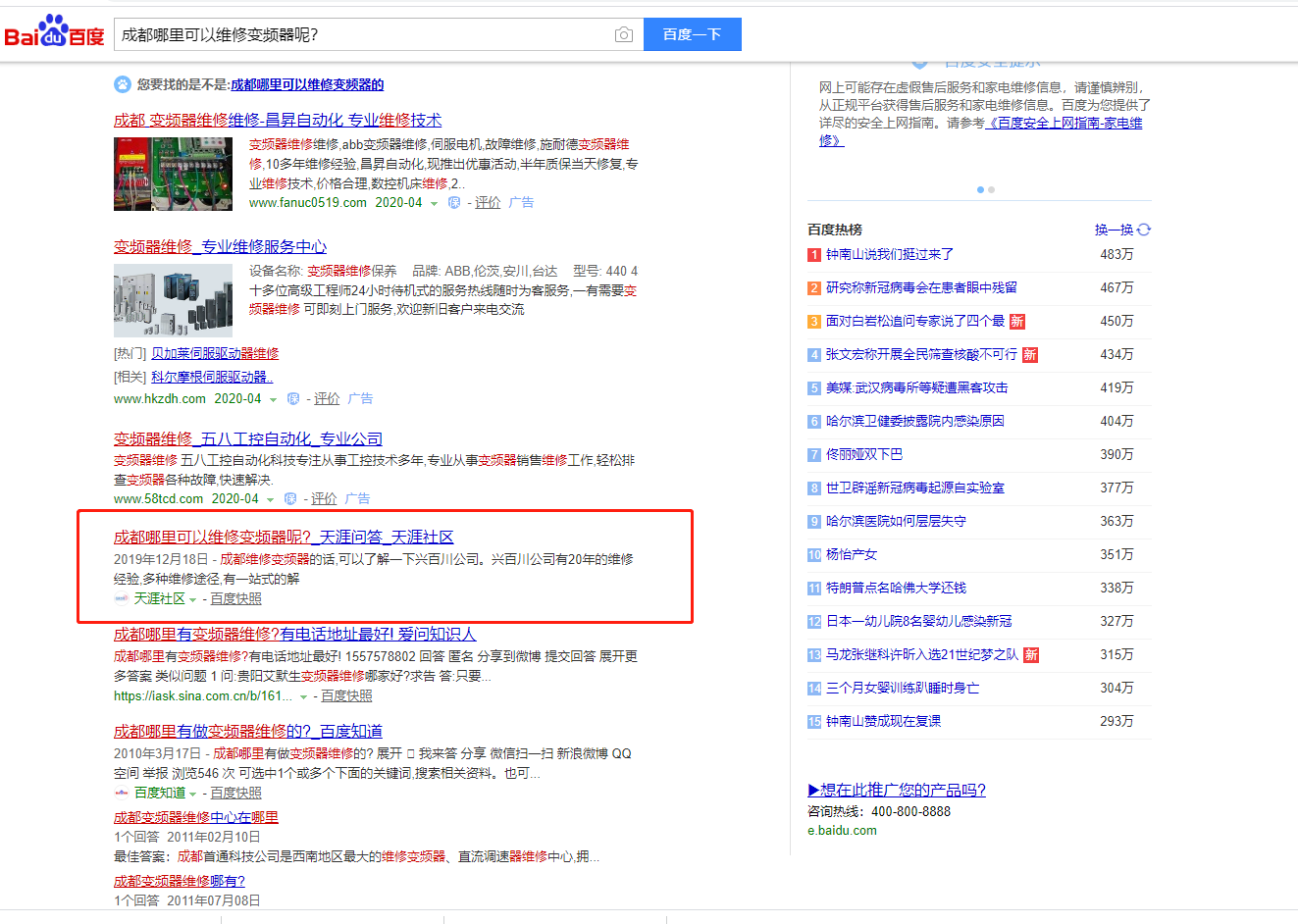The width and height of the screenshot is (1298, 924).
Task: Focus the Baidu search input field
Action: [363, 34]
